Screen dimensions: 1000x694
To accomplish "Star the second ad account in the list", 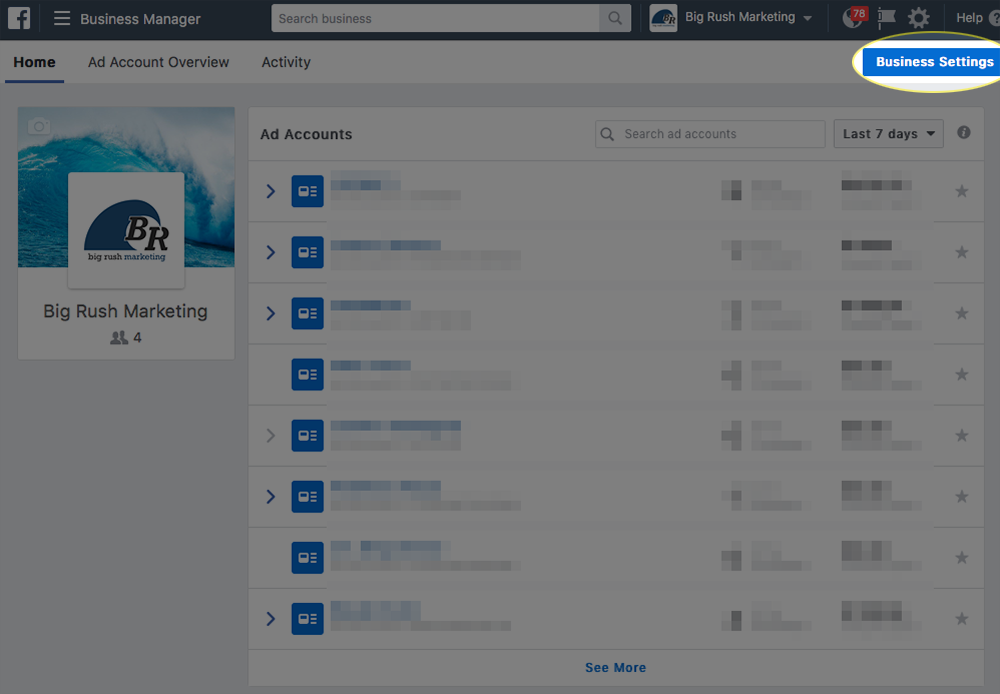I will coord(961,252).
